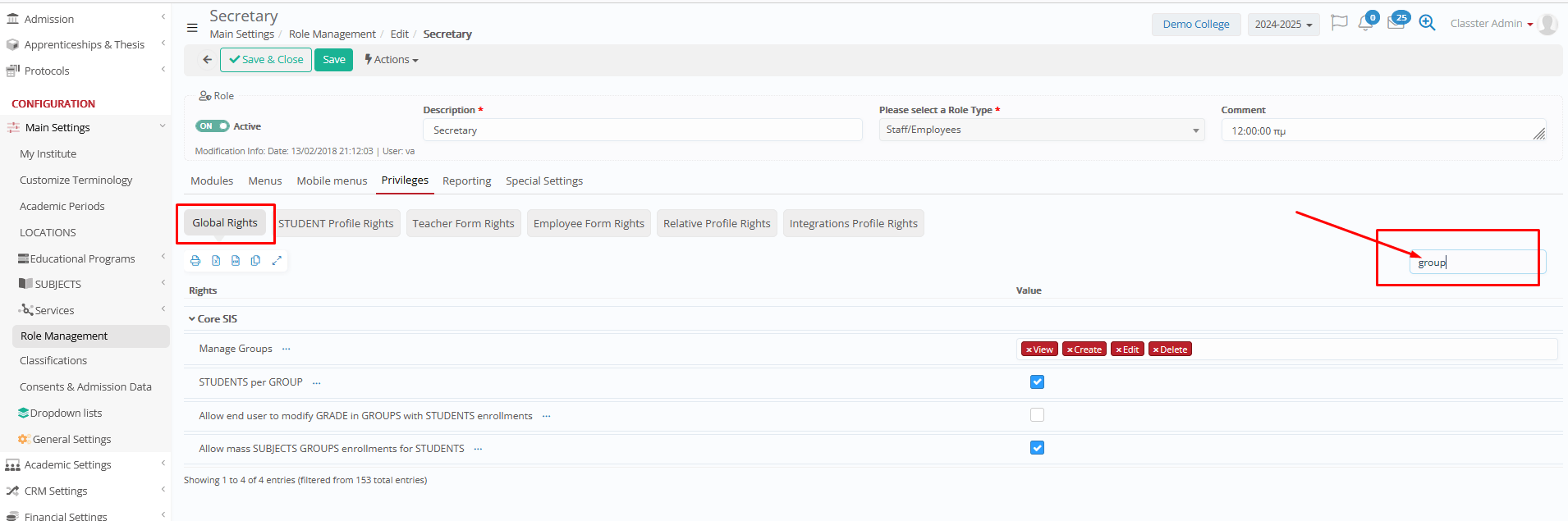Click the back arrow button
This screenshot has height=521, width=1568.
(207, 60)
